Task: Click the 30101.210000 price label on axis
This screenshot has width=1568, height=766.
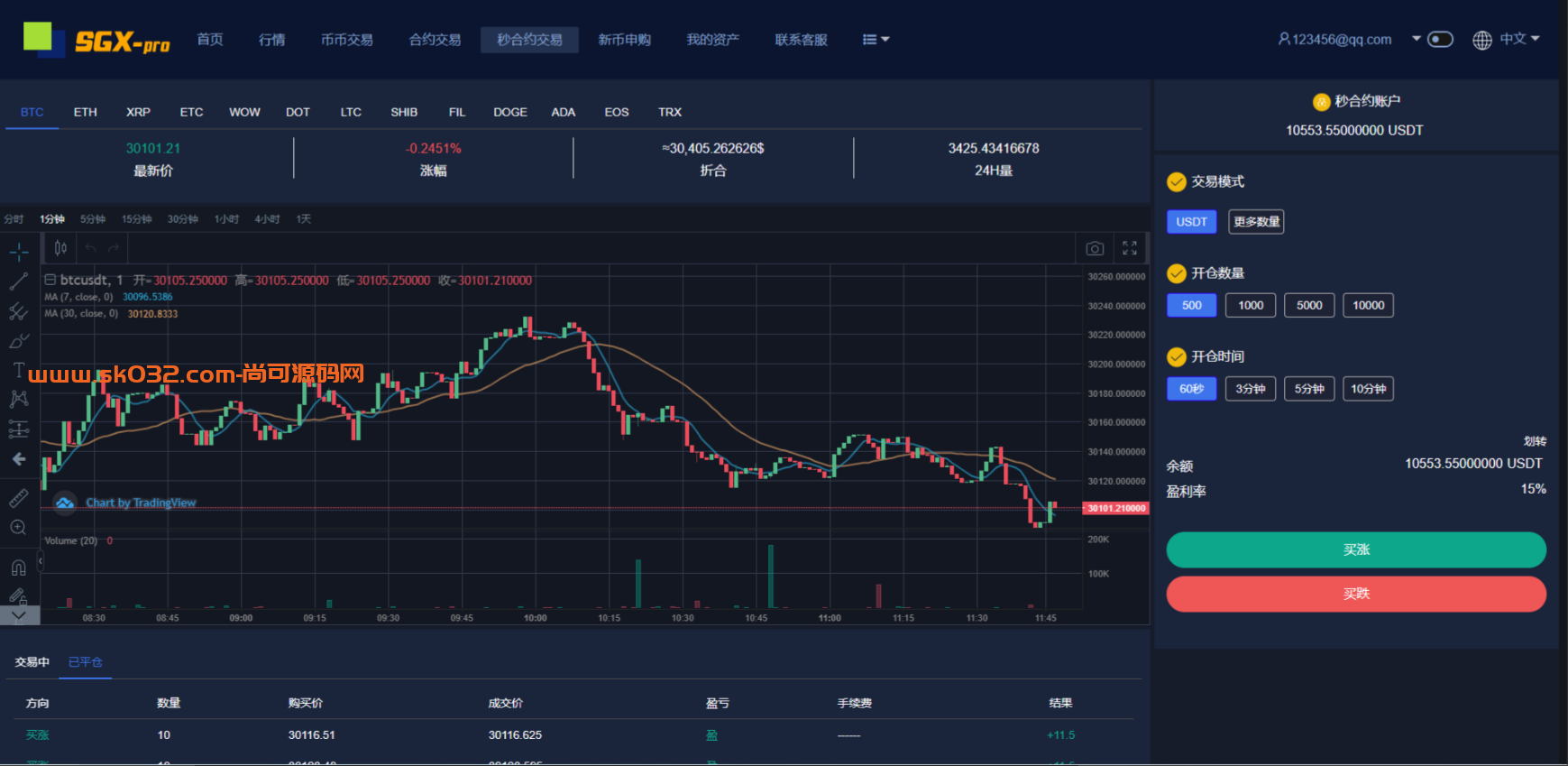Action: click(1116, 508)
